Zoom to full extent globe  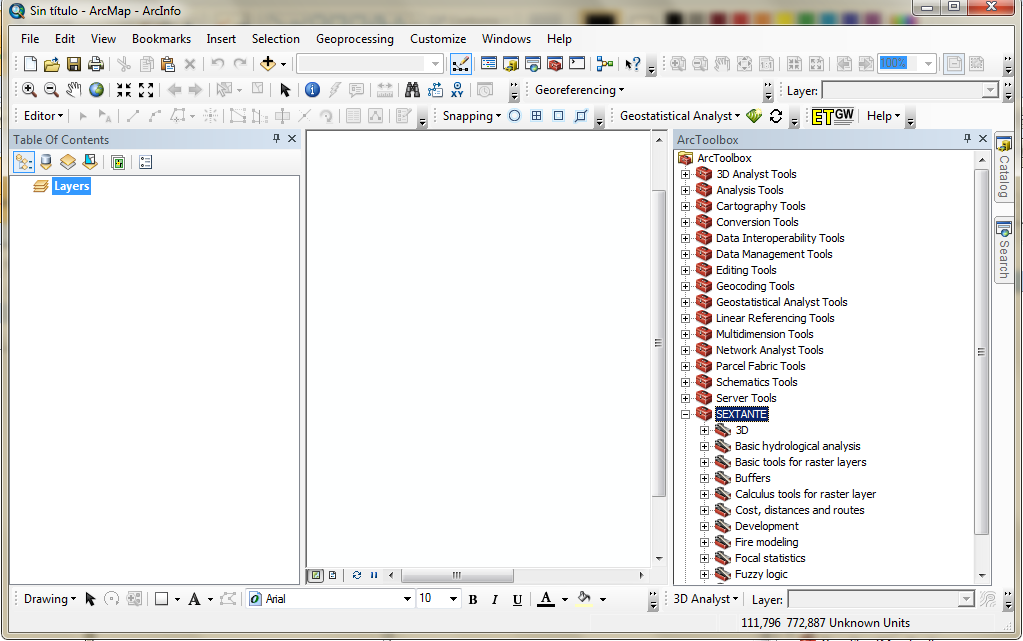(96, 89)
